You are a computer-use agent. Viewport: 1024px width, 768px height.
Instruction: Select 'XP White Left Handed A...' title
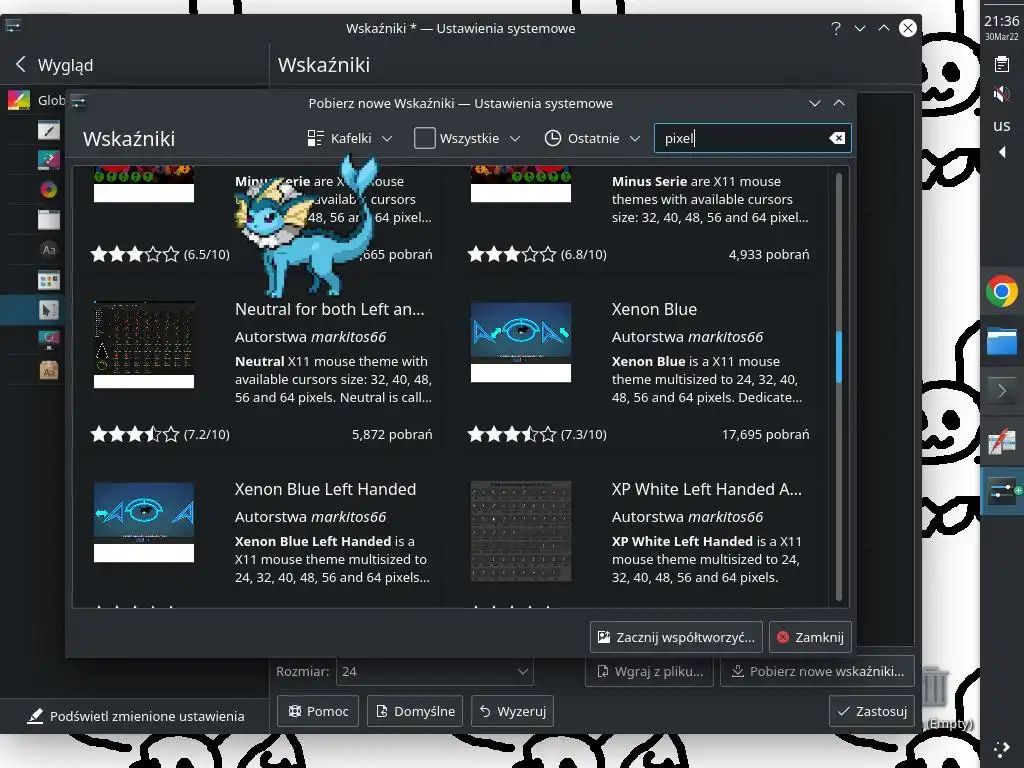coord(707,489)
